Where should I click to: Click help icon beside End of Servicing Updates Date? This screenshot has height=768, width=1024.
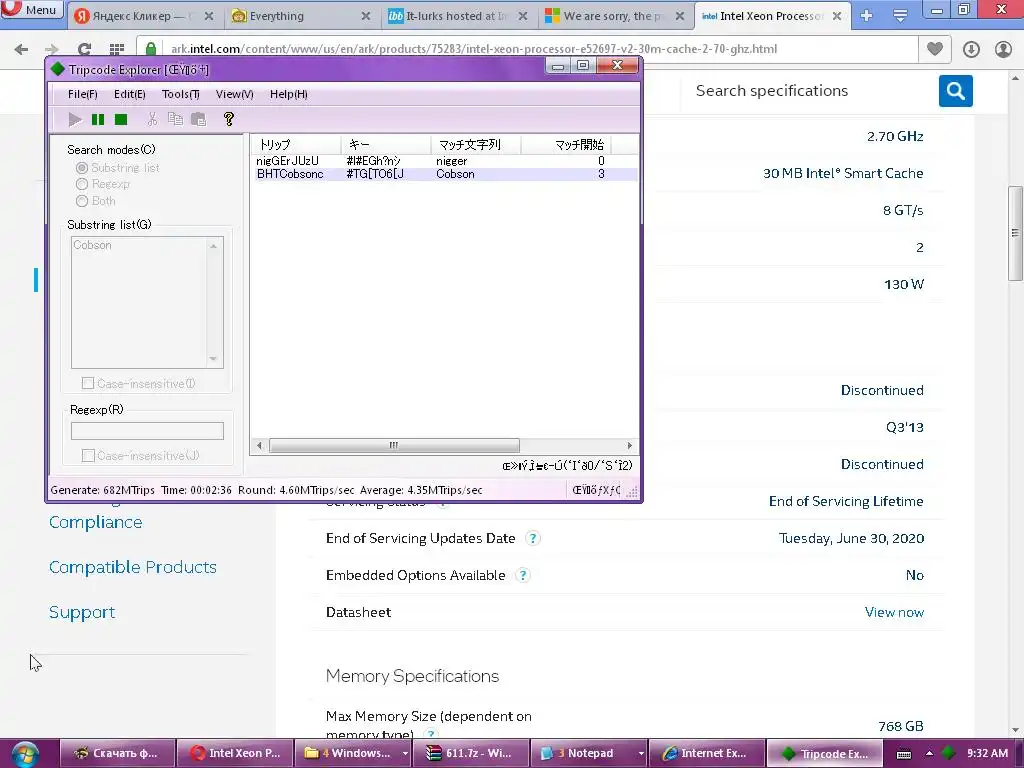coord(533,538)
